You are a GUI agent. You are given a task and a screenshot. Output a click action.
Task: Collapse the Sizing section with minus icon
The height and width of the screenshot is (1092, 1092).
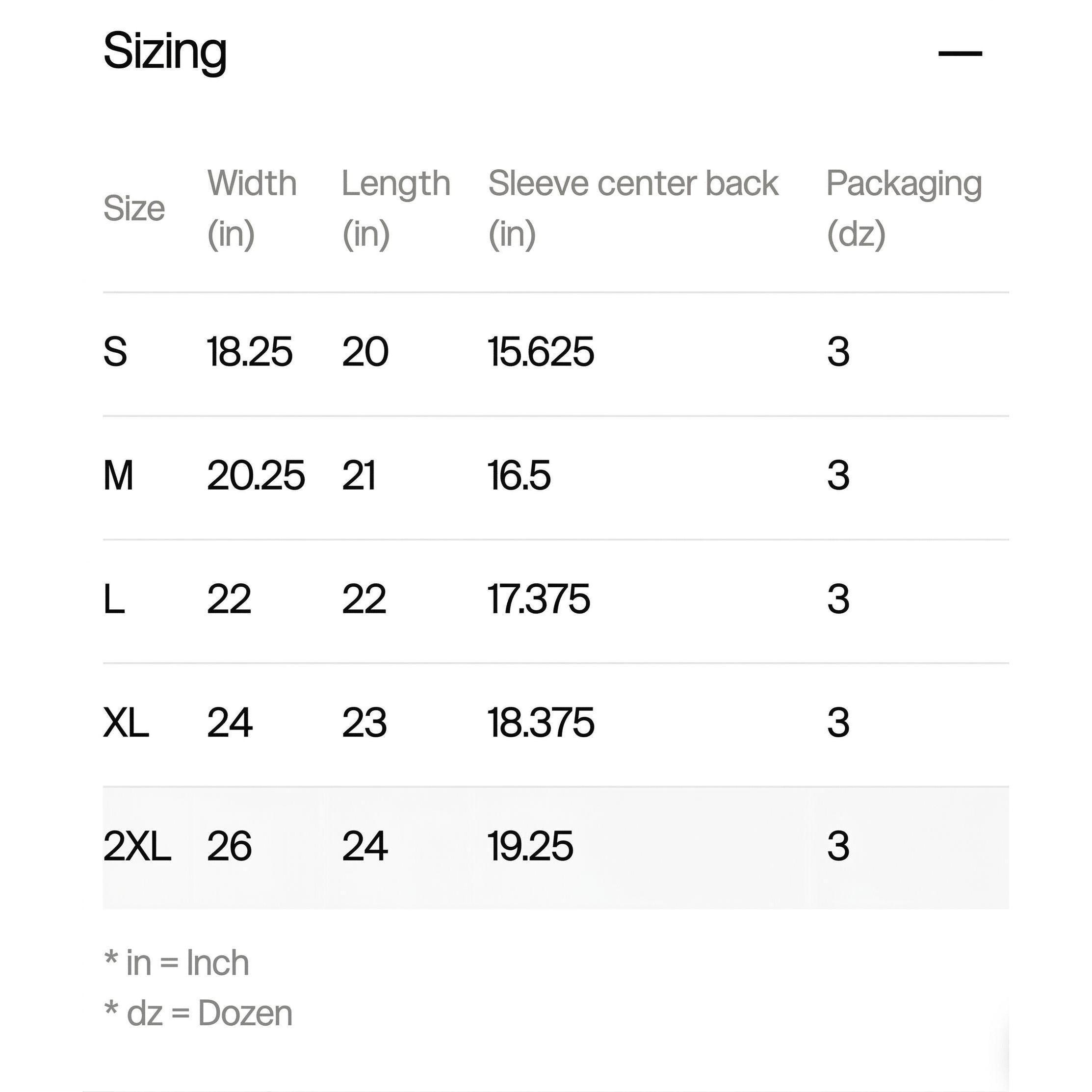960,53
